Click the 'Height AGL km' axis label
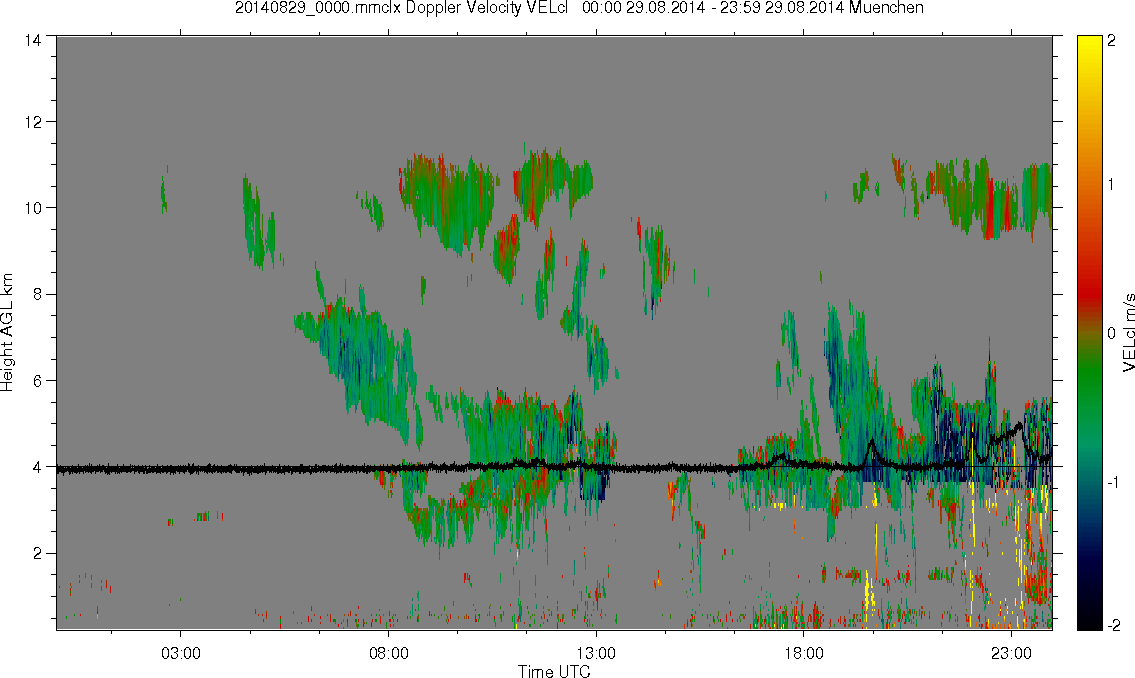Viewport: 1135px width, 678px height. (7, 333)
